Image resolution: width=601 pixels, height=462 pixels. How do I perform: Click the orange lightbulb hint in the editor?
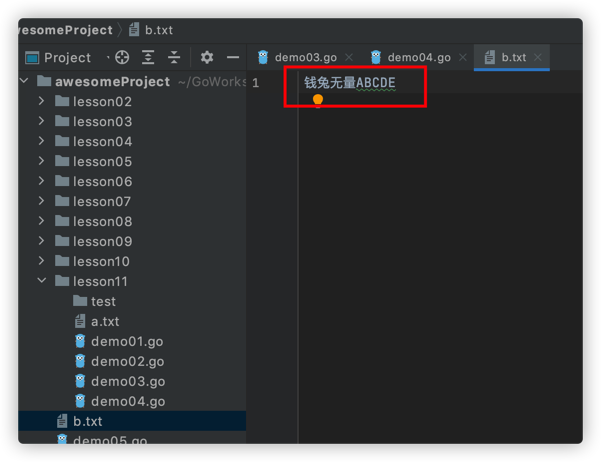coord(318,100)
